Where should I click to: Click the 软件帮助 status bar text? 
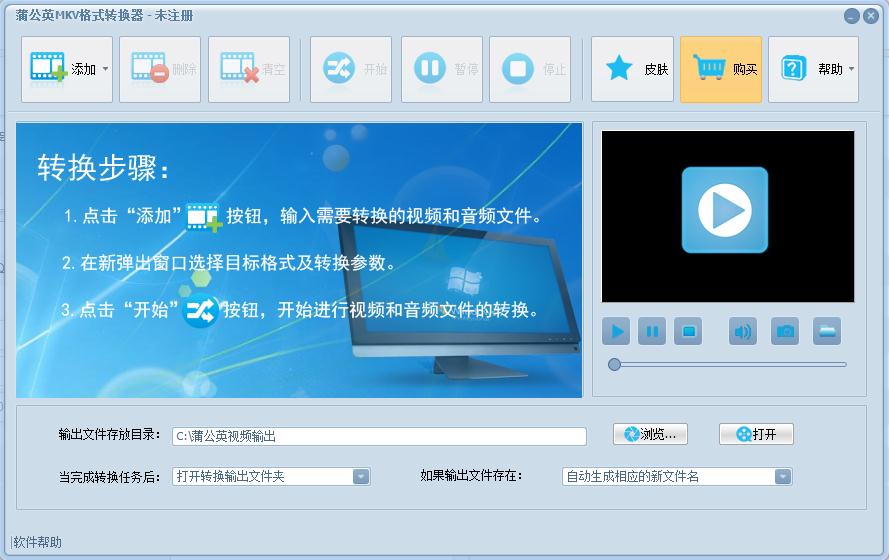coord(37,542)
